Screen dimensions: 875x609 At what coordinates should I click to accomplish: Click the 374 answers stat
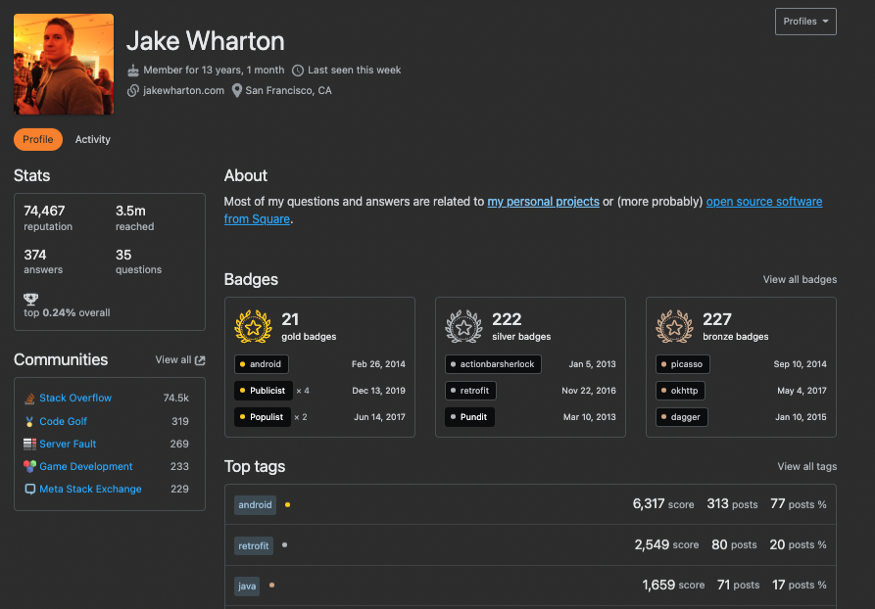43,261
